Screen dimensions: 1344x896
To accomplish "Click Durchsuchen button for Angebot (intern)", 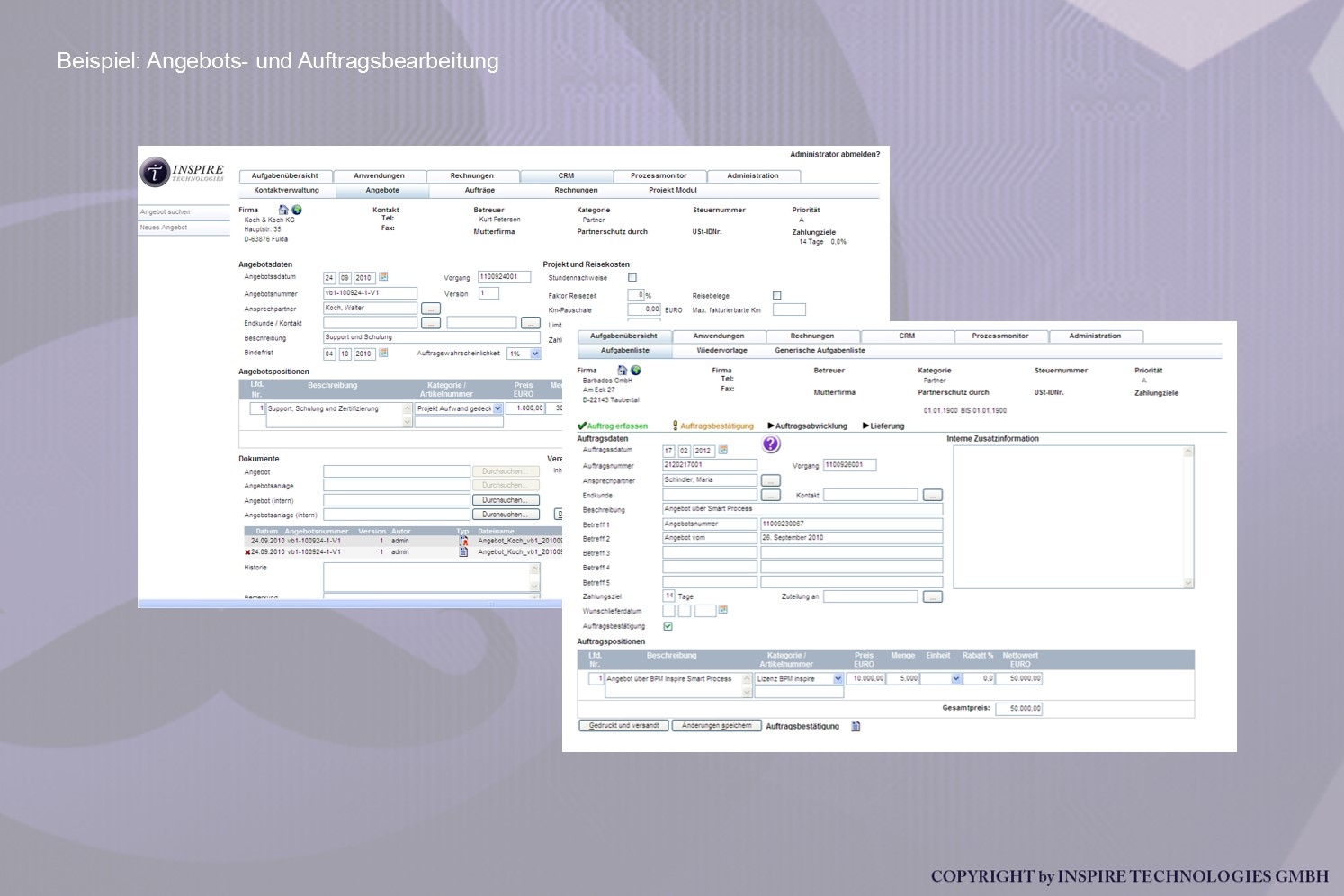I will click(506, 500).
